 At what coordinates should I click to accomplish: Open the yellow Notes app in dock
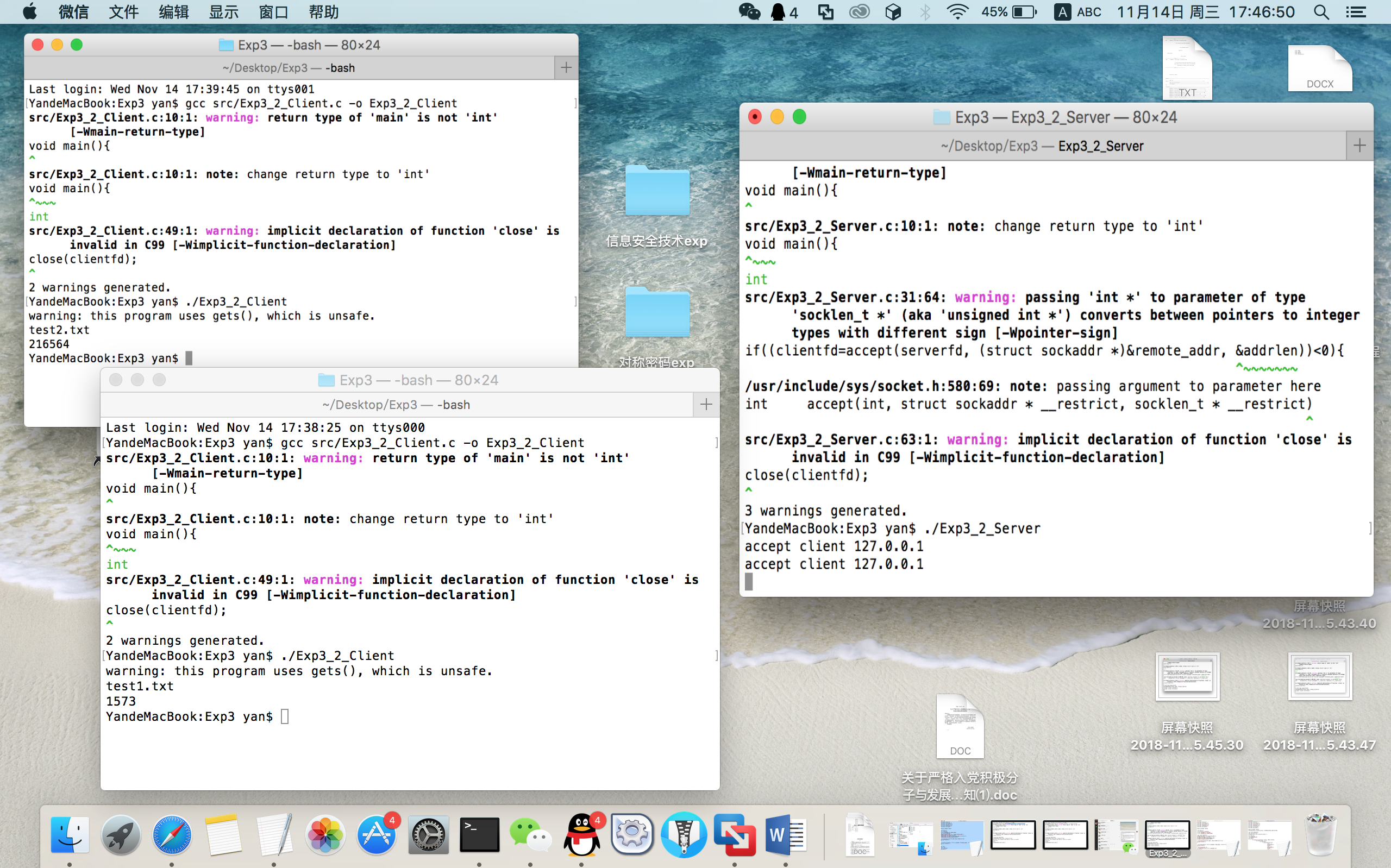tap(223, 834)
